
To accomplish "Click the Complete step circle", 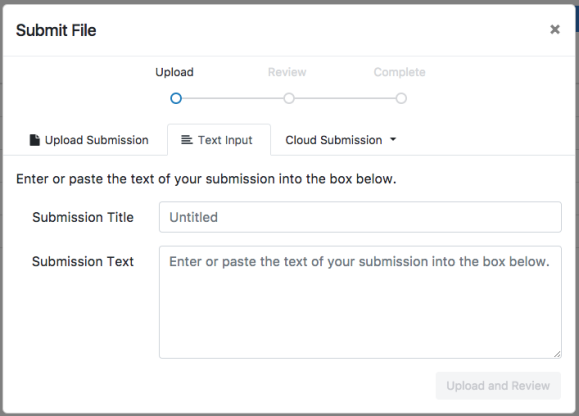I will point(401,99).
